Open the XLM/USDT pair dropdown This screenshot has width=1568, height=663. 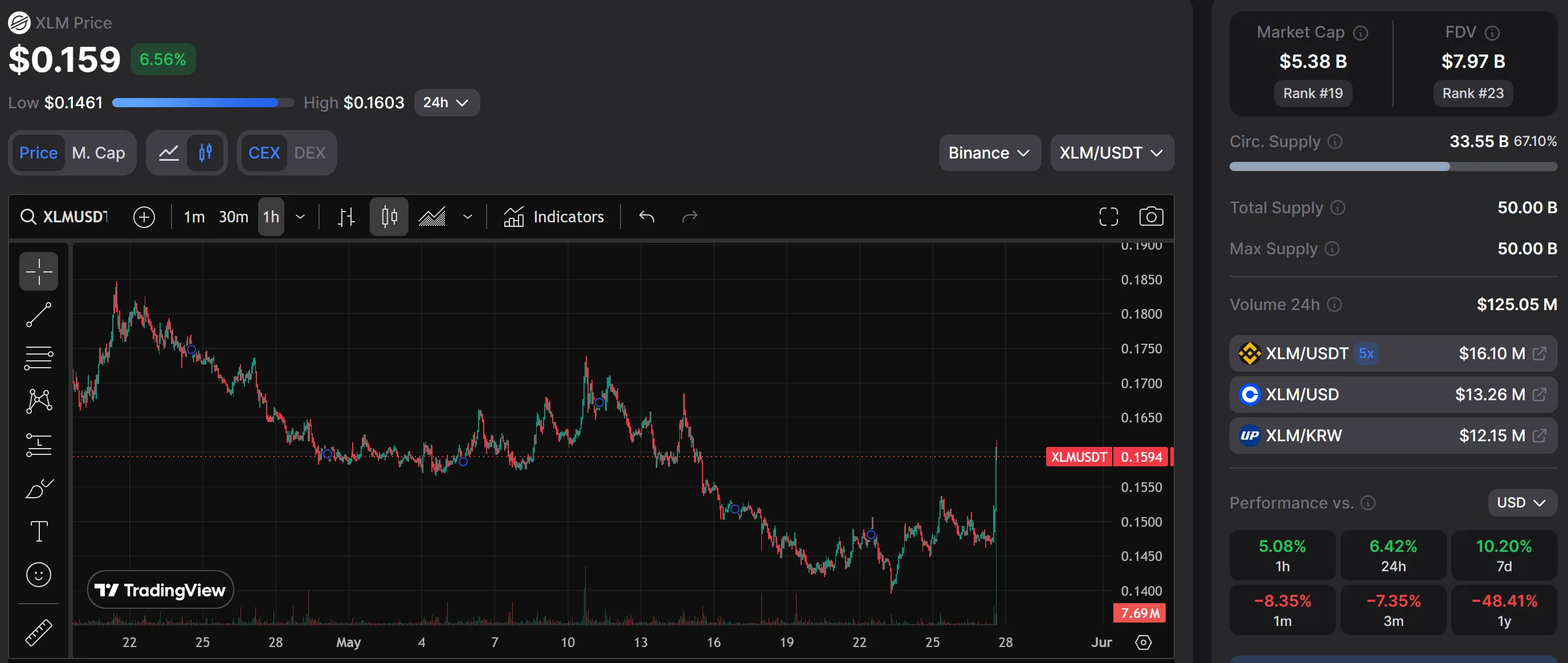pyautogui.click(x=1112, y=153)
